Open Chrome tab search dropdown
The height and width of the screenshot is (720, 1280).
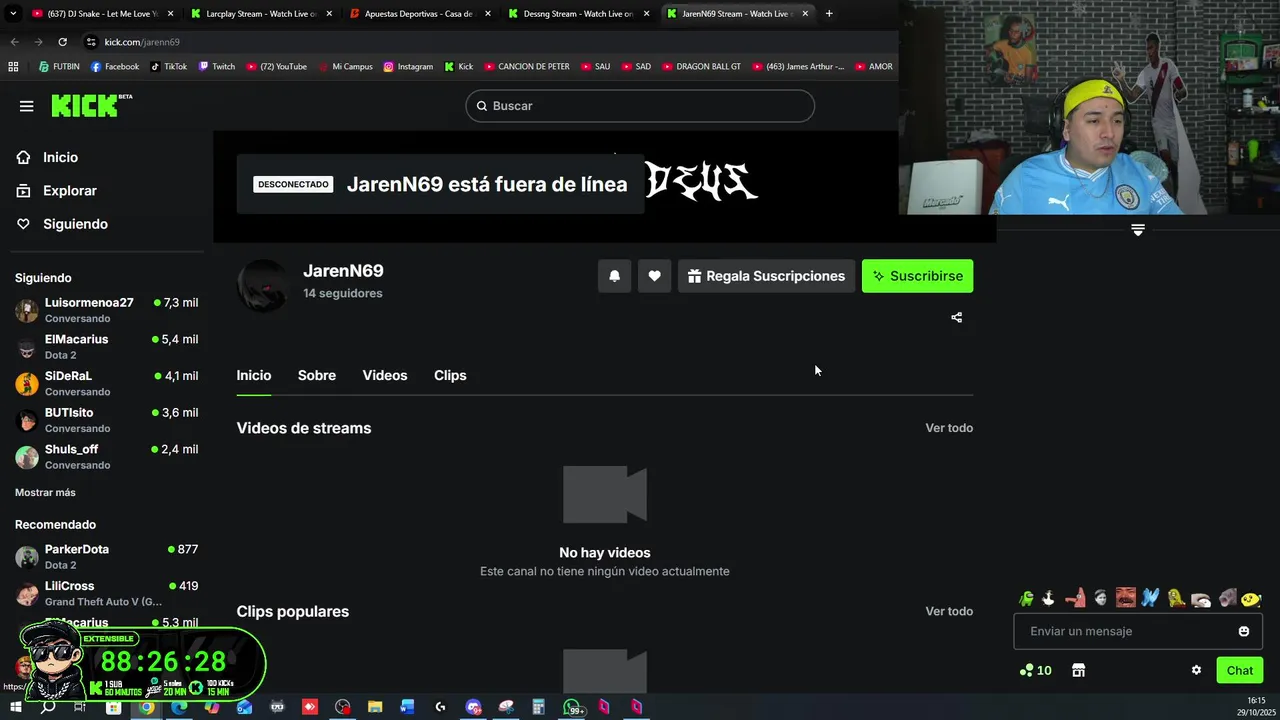pyautogui.click(x=13, y=14)
